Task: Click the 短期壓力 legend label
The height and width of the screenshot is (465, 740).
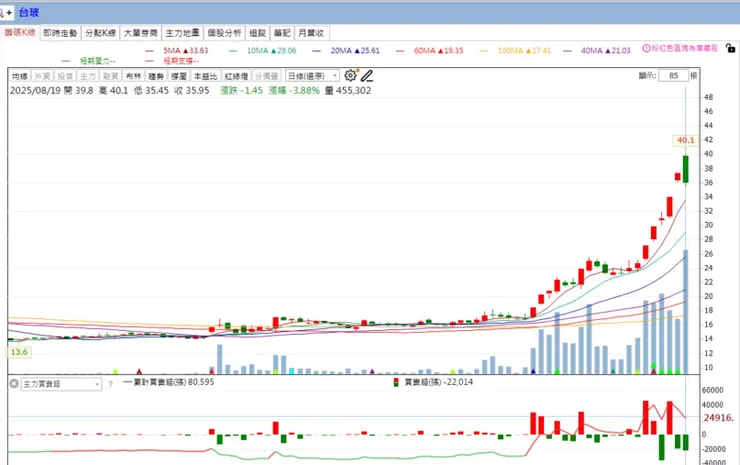Action: [97, 61]
